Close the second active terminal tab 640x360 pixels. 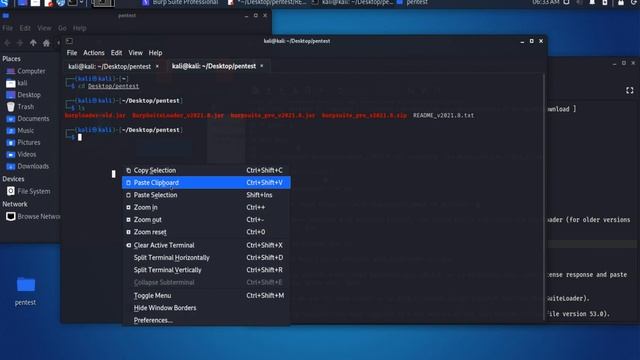(x=262, y=66)
